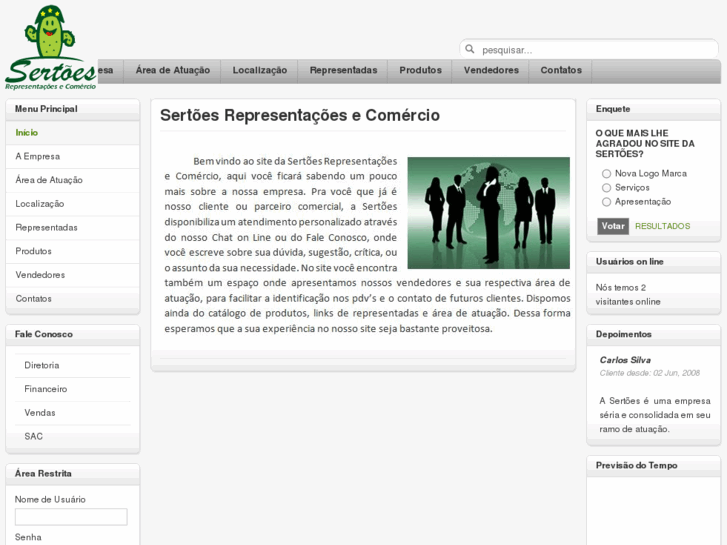Screen dimensions: 727x545
Task: Select Representadas in Menu Principal sidebar
Action: click(x=72, y=227)
